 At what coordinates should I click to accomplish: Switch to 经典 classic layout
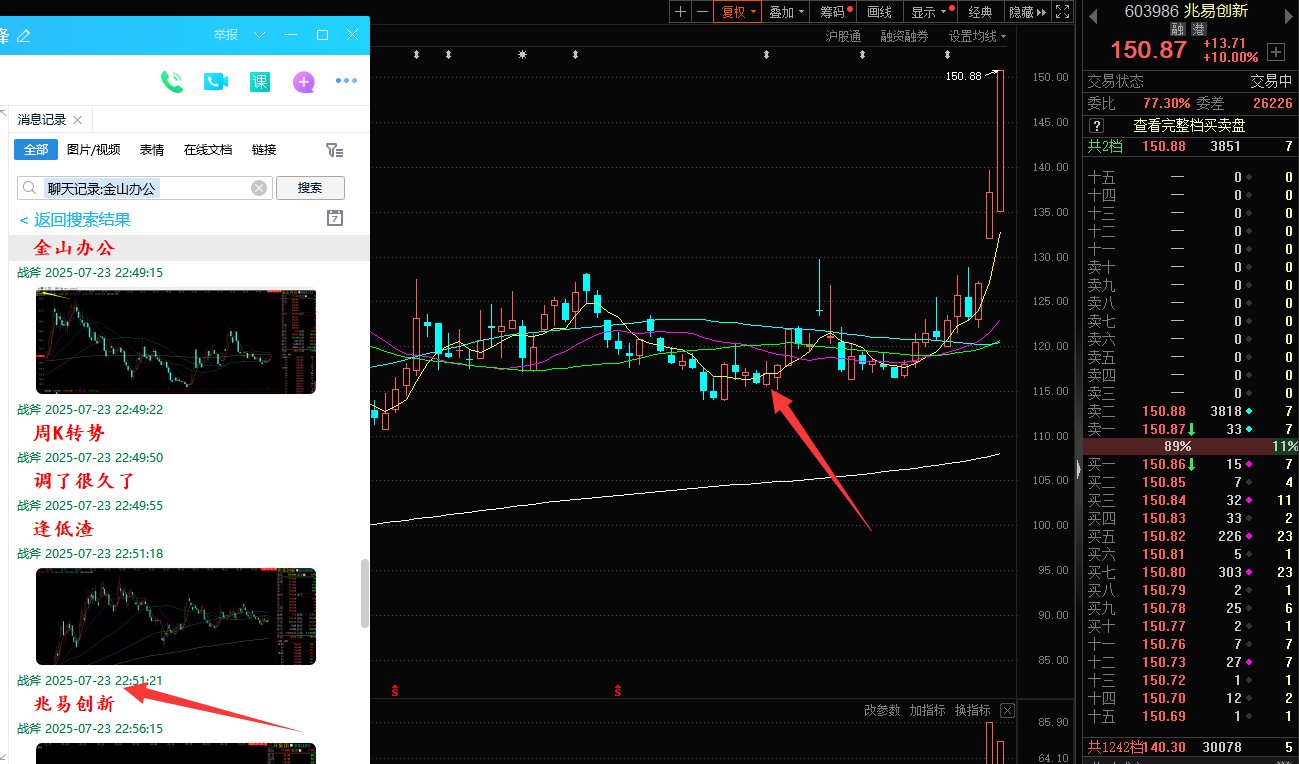(x=980, y=12)
